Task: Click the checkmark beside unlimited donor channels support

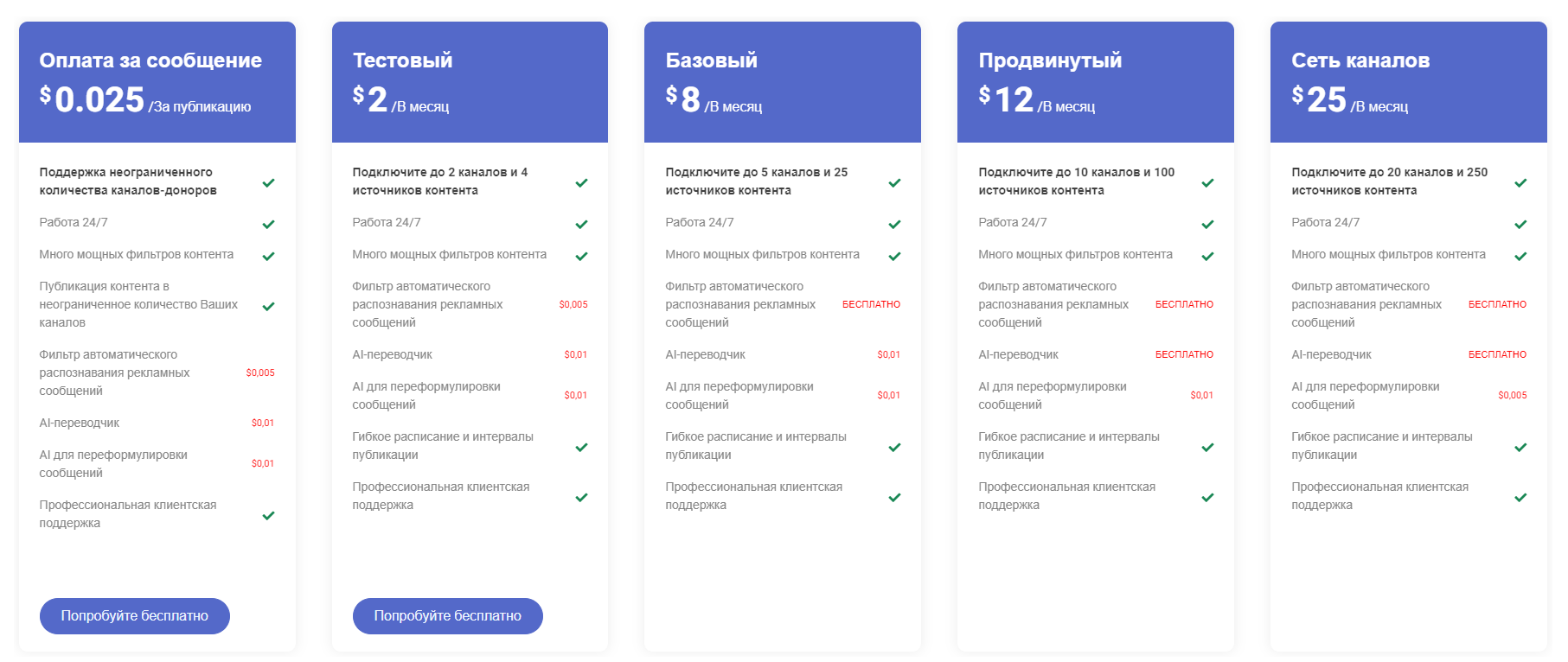Action: click(x=269, y=182)
